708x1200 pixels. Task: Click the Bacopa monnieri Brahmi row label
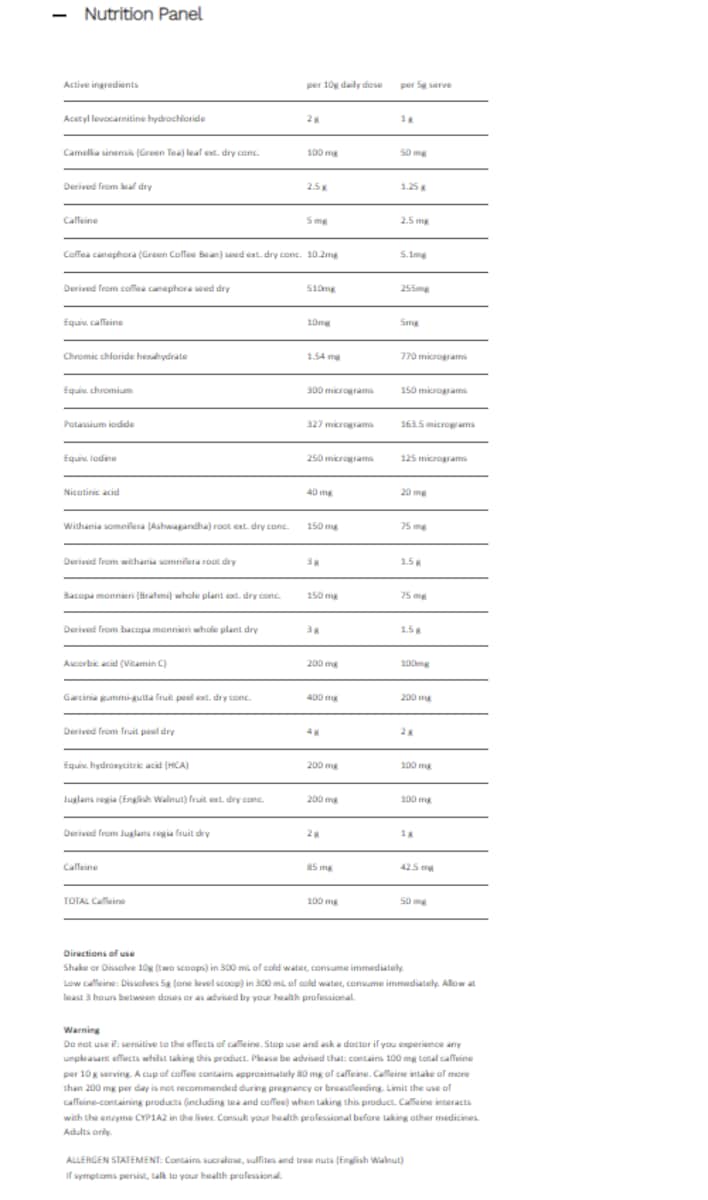coord(170,595)
